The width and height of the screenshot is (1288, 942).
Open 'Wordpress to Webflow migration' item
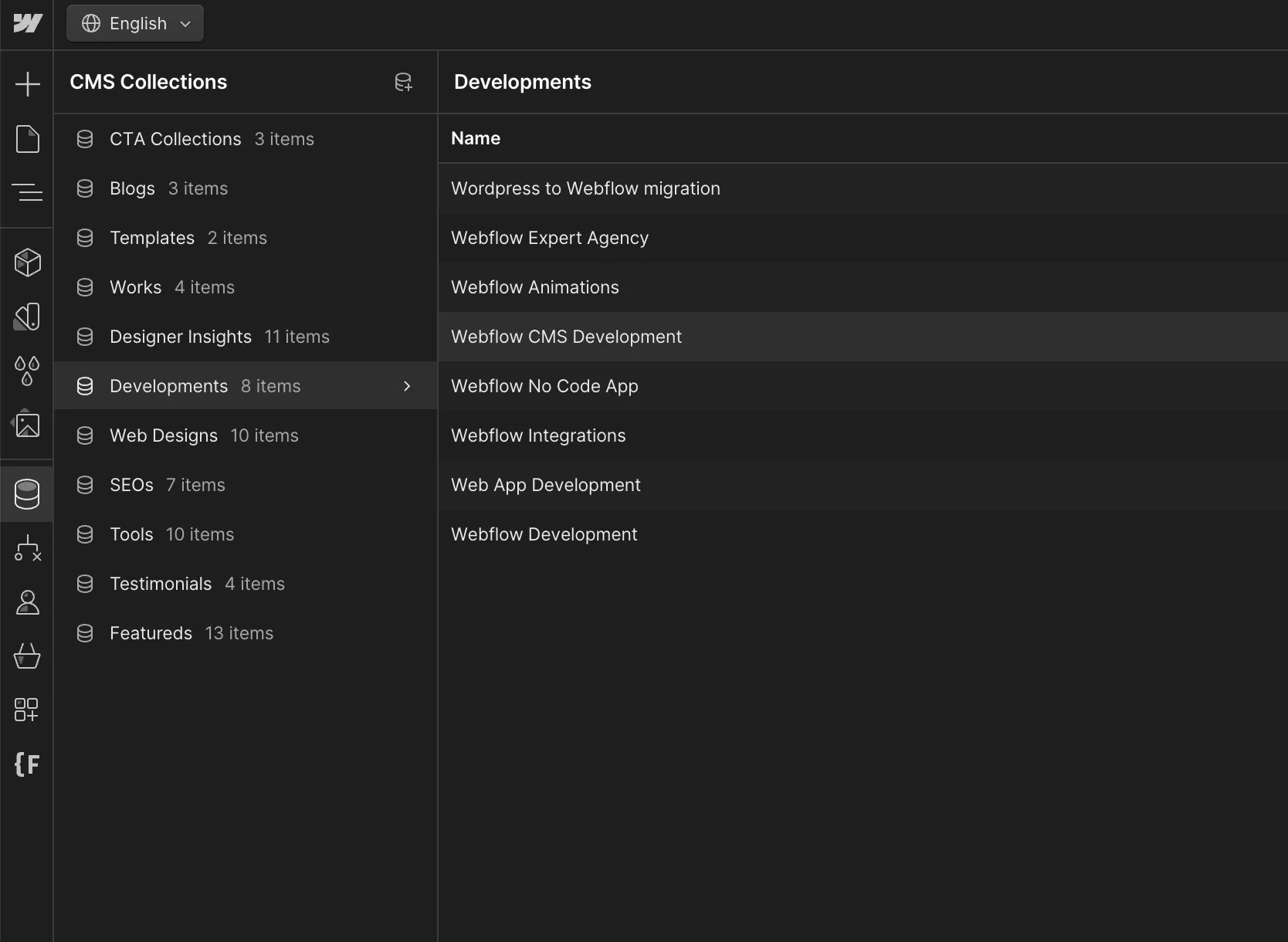863,188
